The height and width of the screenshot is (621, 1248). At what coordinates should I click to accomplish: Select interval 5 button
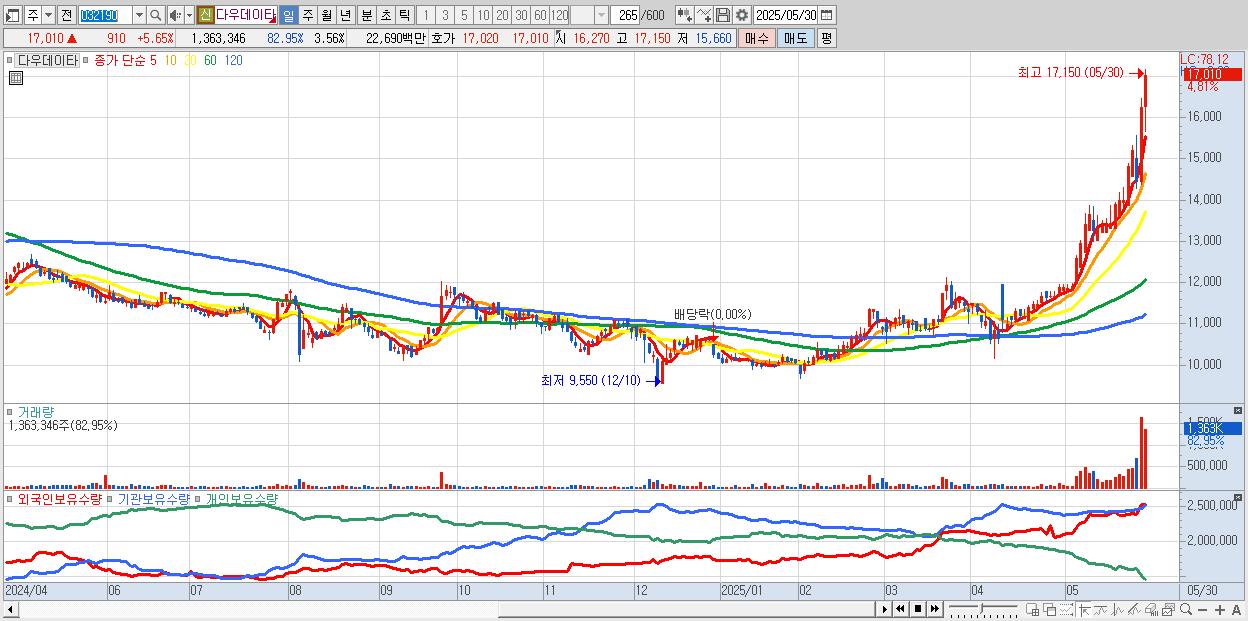coord(463,15)
